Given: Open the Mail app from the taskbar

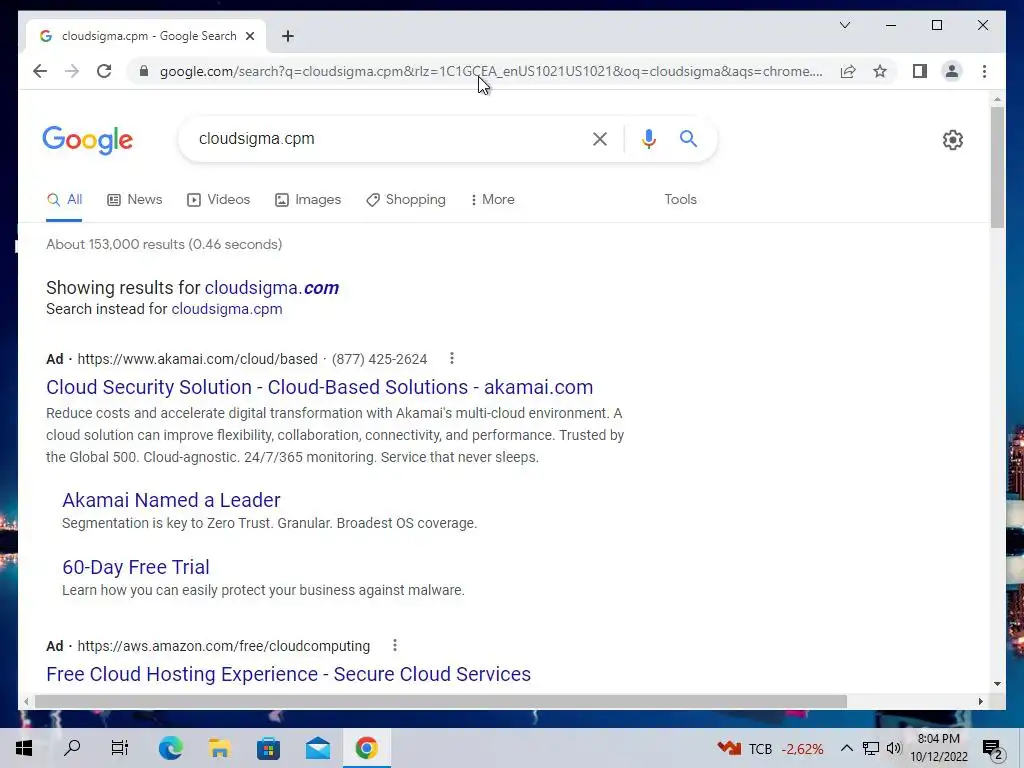Looking at the screenshot, I should coord(317,748).
